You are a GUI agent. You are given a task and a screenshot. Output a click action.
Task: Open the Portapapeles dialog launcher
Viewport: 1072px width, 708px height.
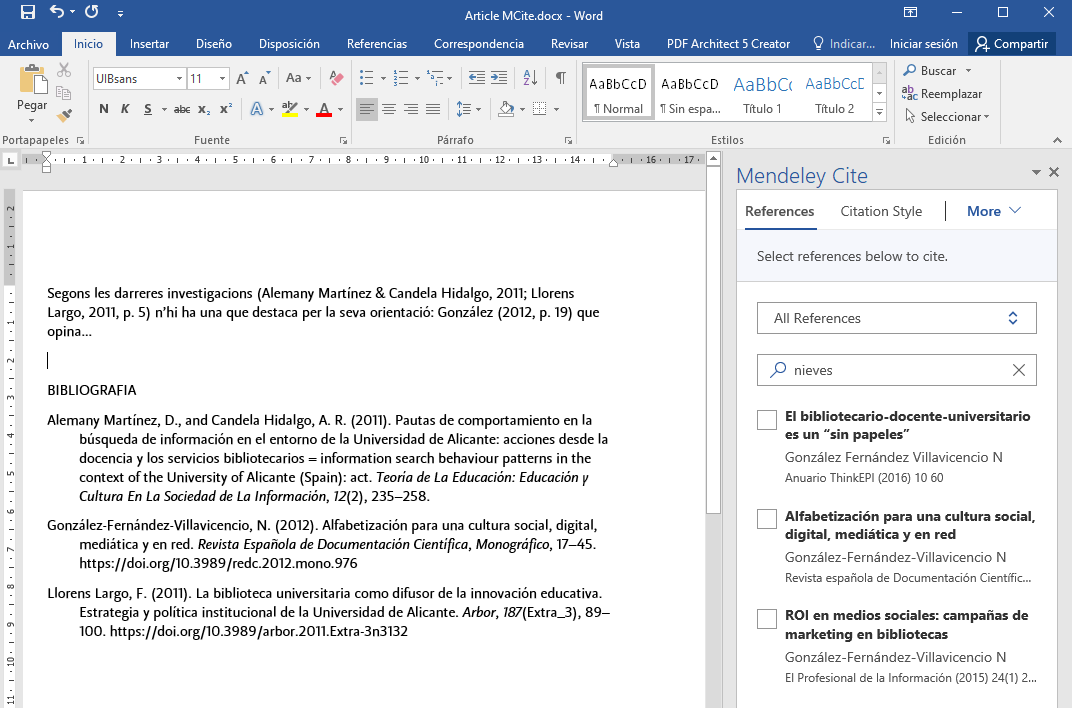coord(81,140)
